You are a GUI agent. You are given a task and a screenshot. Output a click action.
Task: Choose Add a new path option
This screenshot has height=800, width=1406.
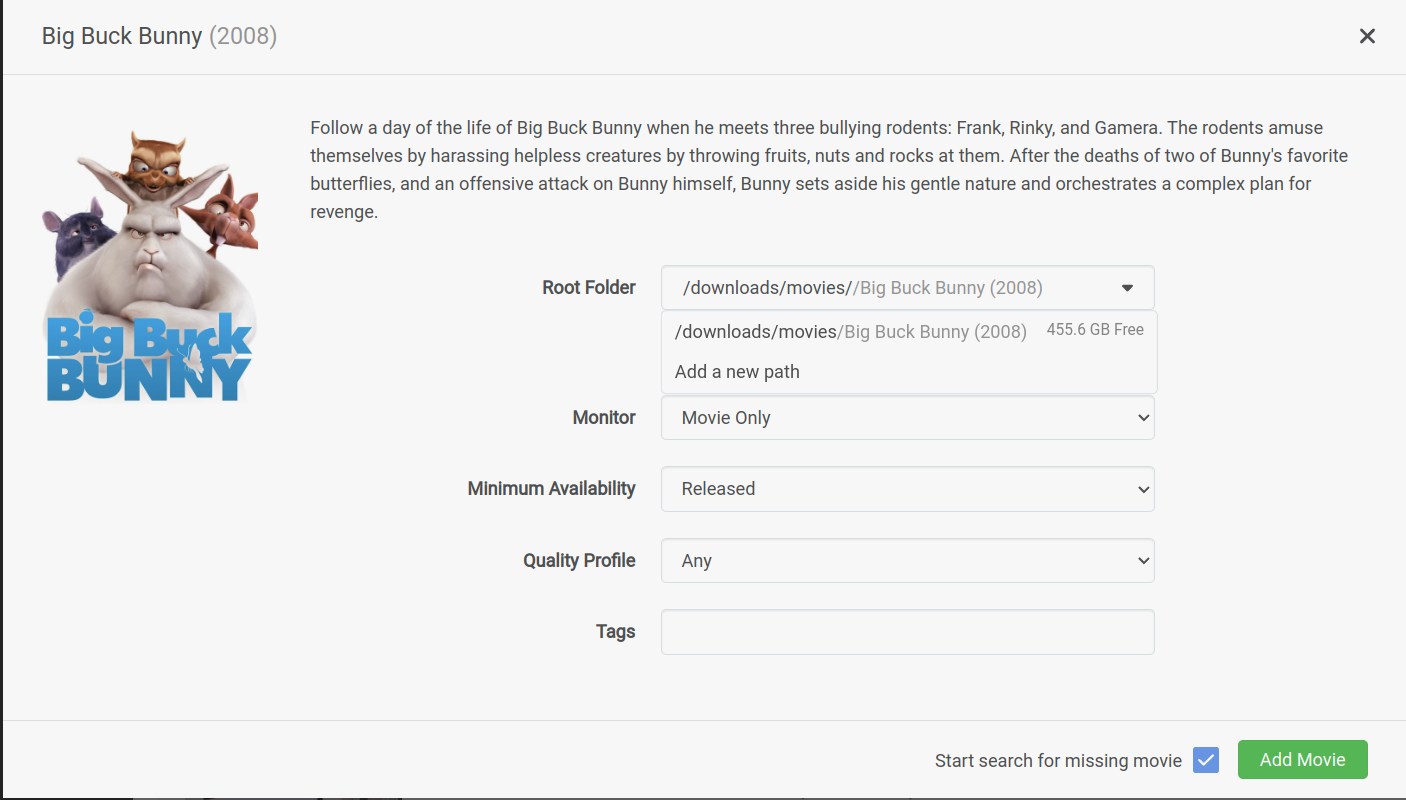click(909, 372)
